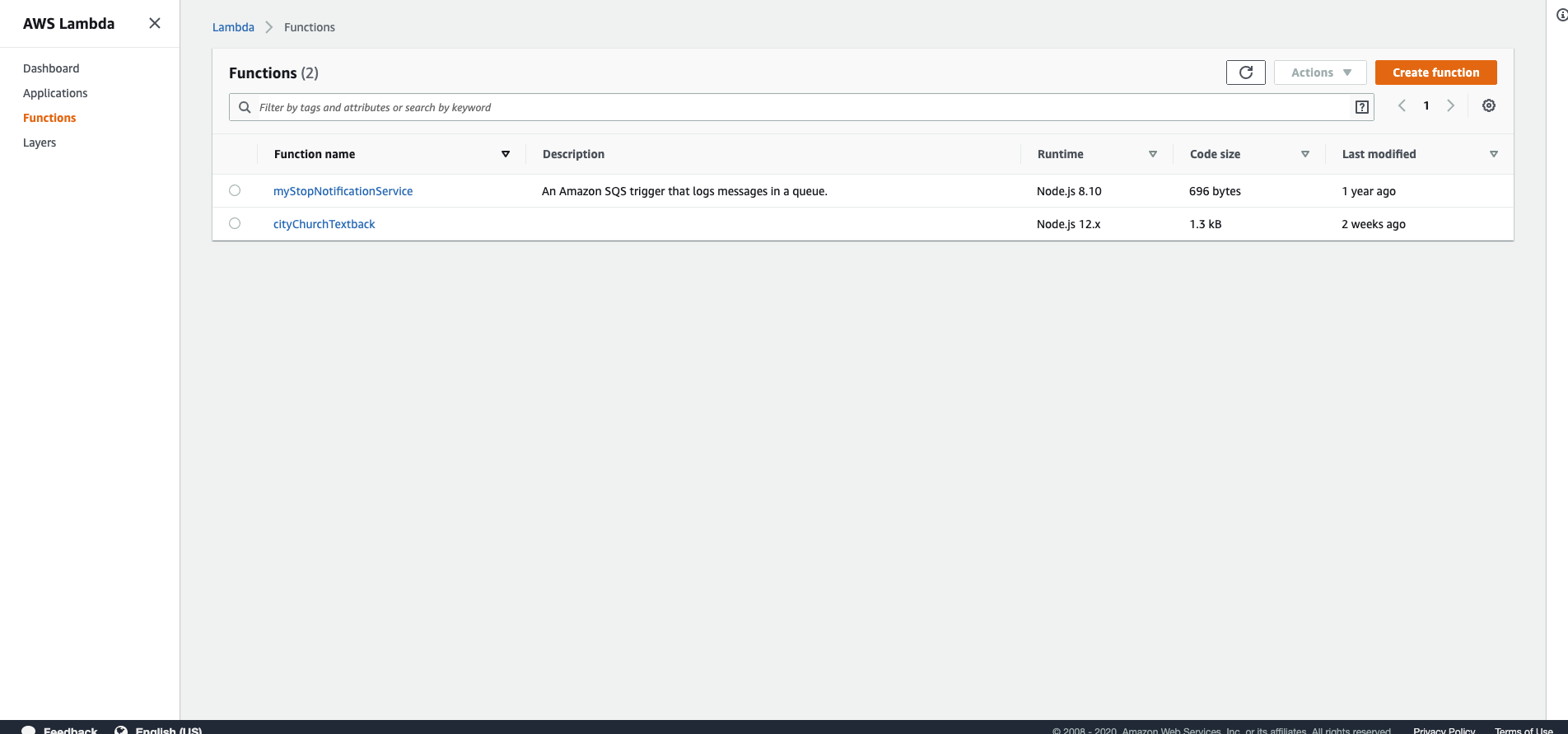The image size is (1568, 734).
Task: Click Create function button
Action: coord(1435,72)
